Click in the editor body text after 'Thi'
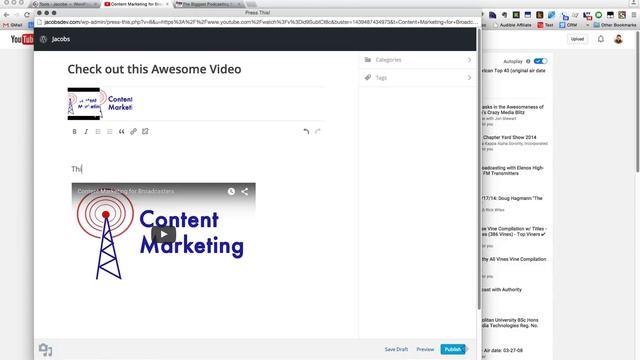 82,169
